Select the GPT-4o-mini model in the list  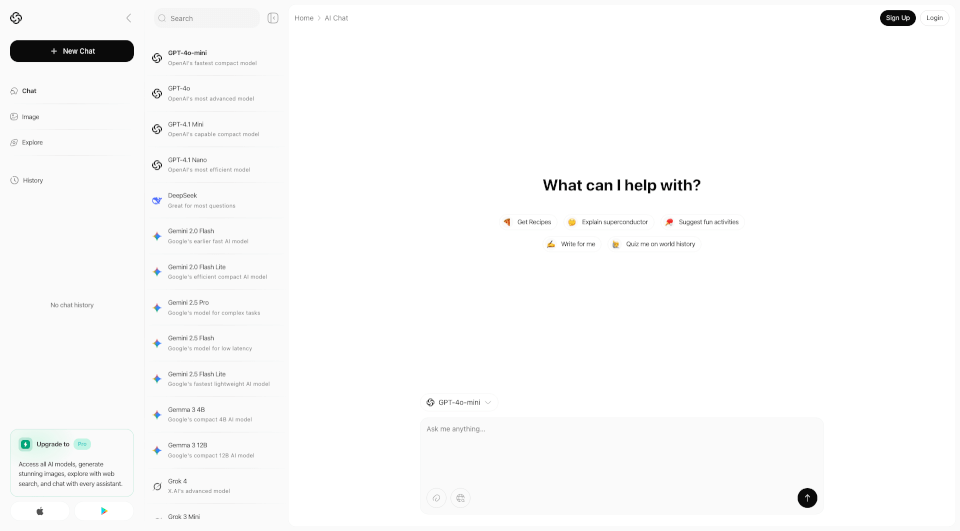tap(215, 58)
